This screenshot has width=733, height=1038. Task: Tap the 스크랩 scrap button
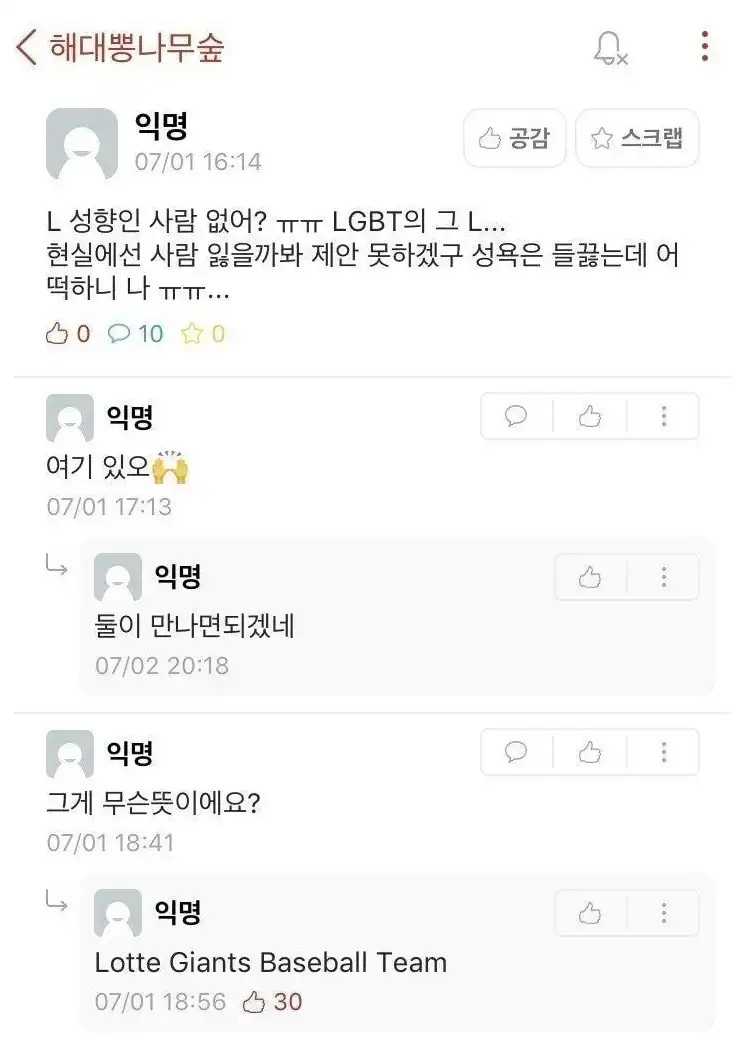[637, 138]
